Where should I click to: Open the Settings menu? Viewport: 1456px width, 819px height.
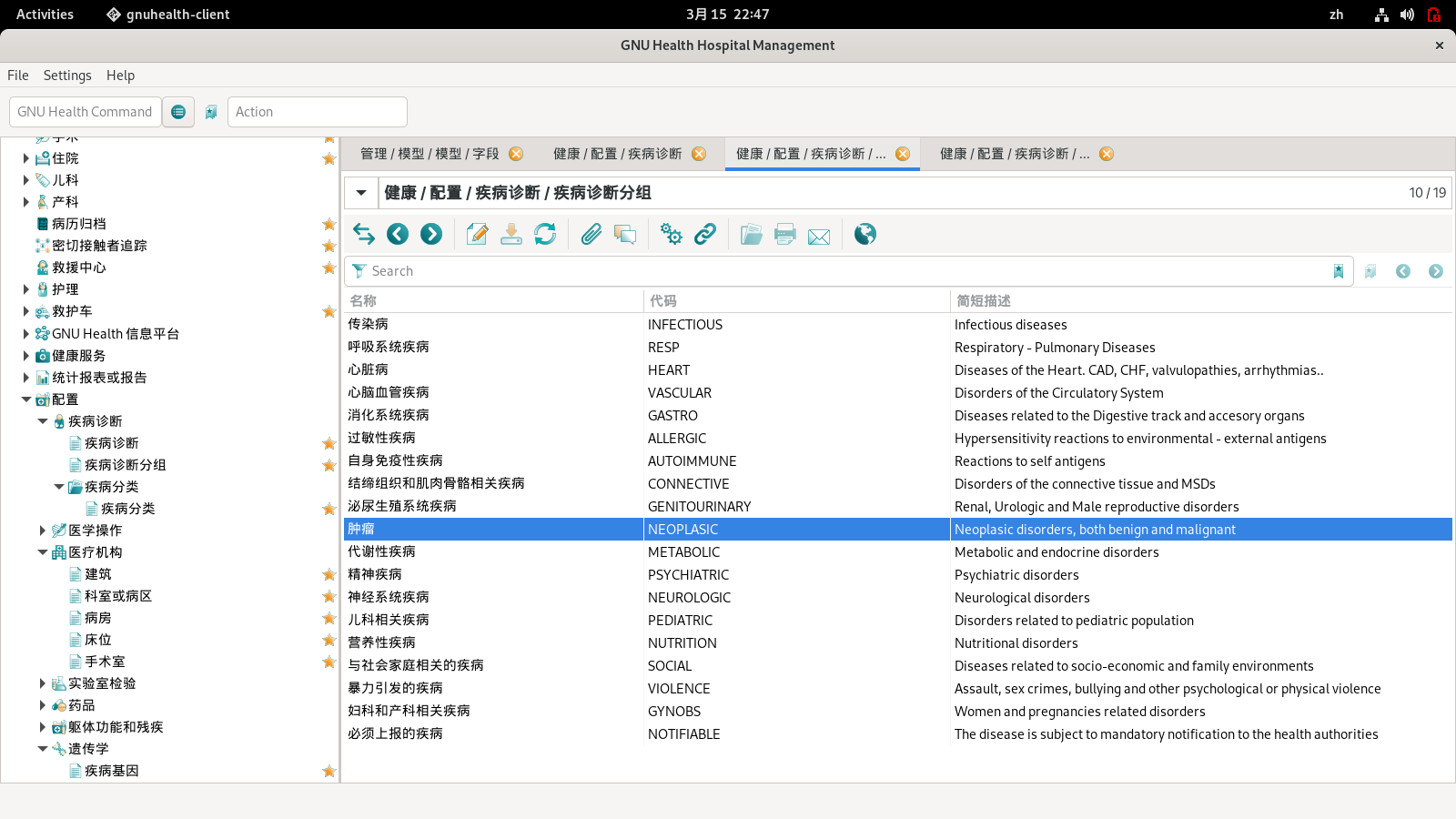point(67,76)
